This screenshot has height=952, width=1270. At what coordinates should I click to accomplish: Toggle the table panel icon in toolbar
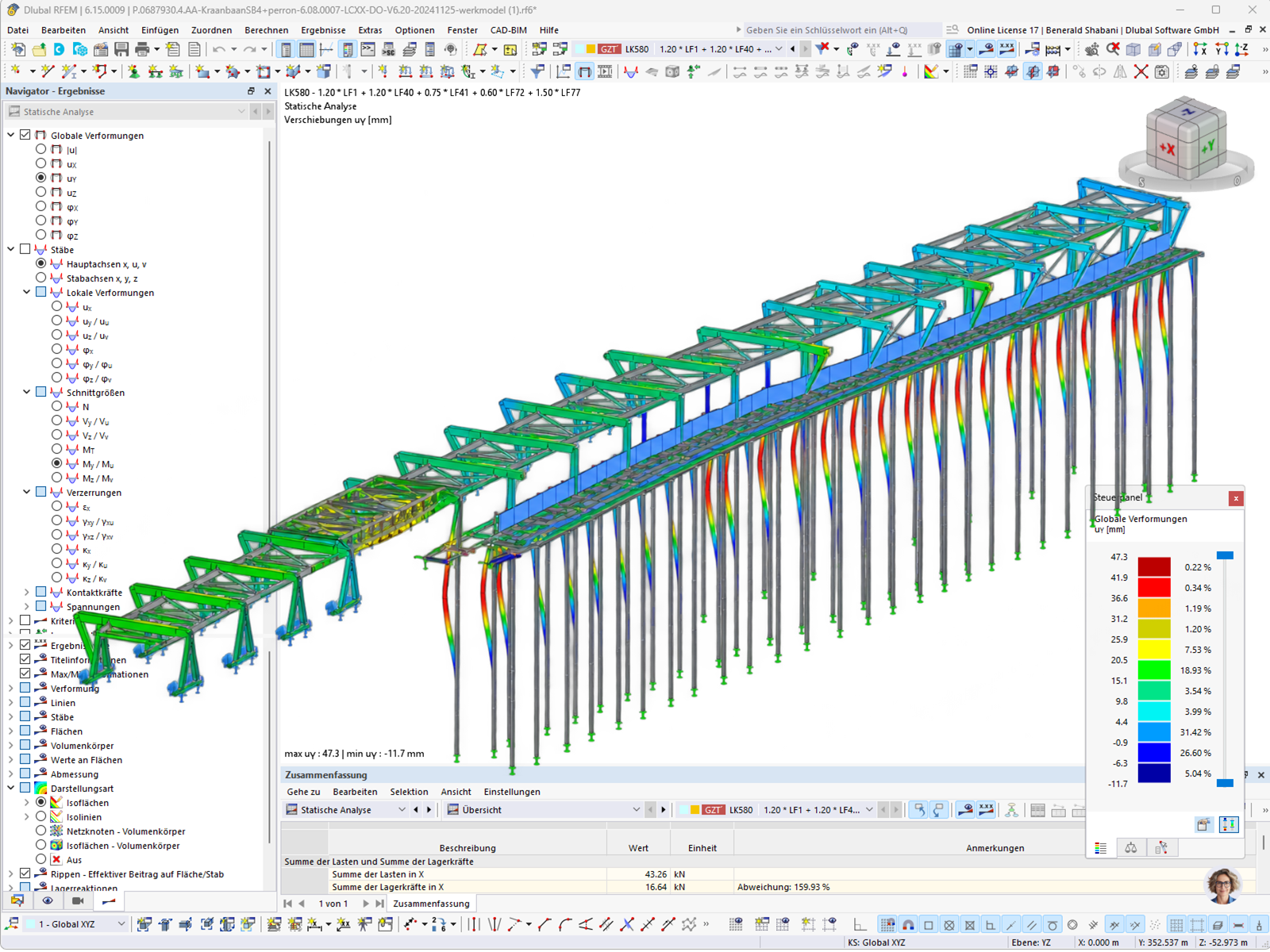306,49
